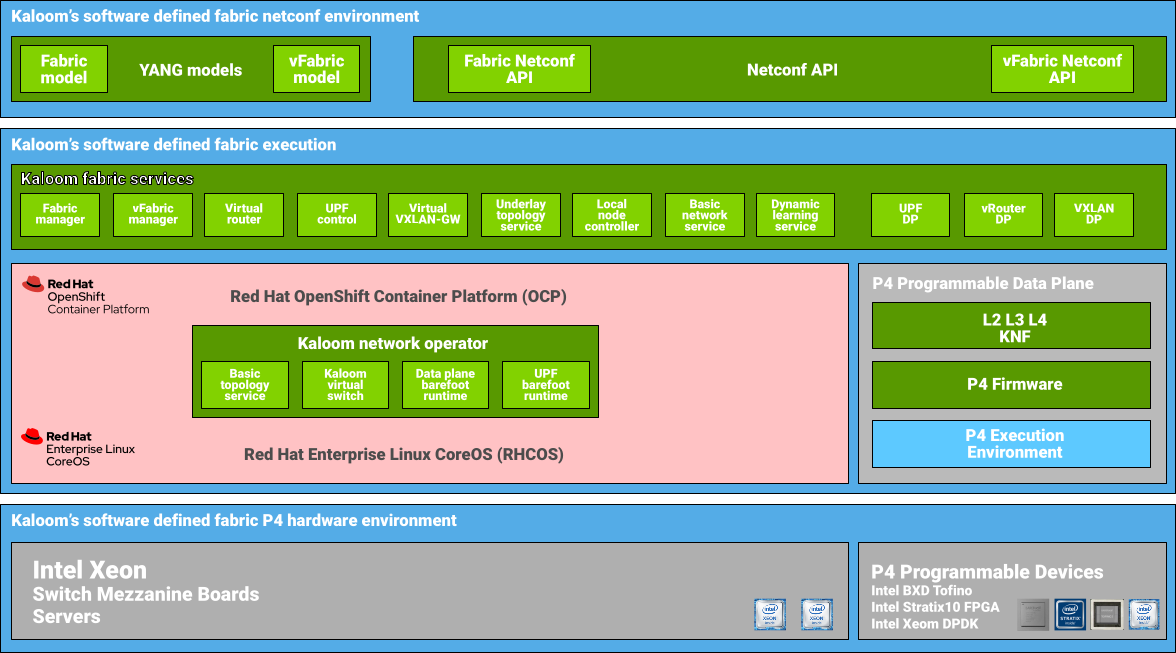Select the vFabric Netconf API box
The image size is (1176, 653).
pos(1062,69)
